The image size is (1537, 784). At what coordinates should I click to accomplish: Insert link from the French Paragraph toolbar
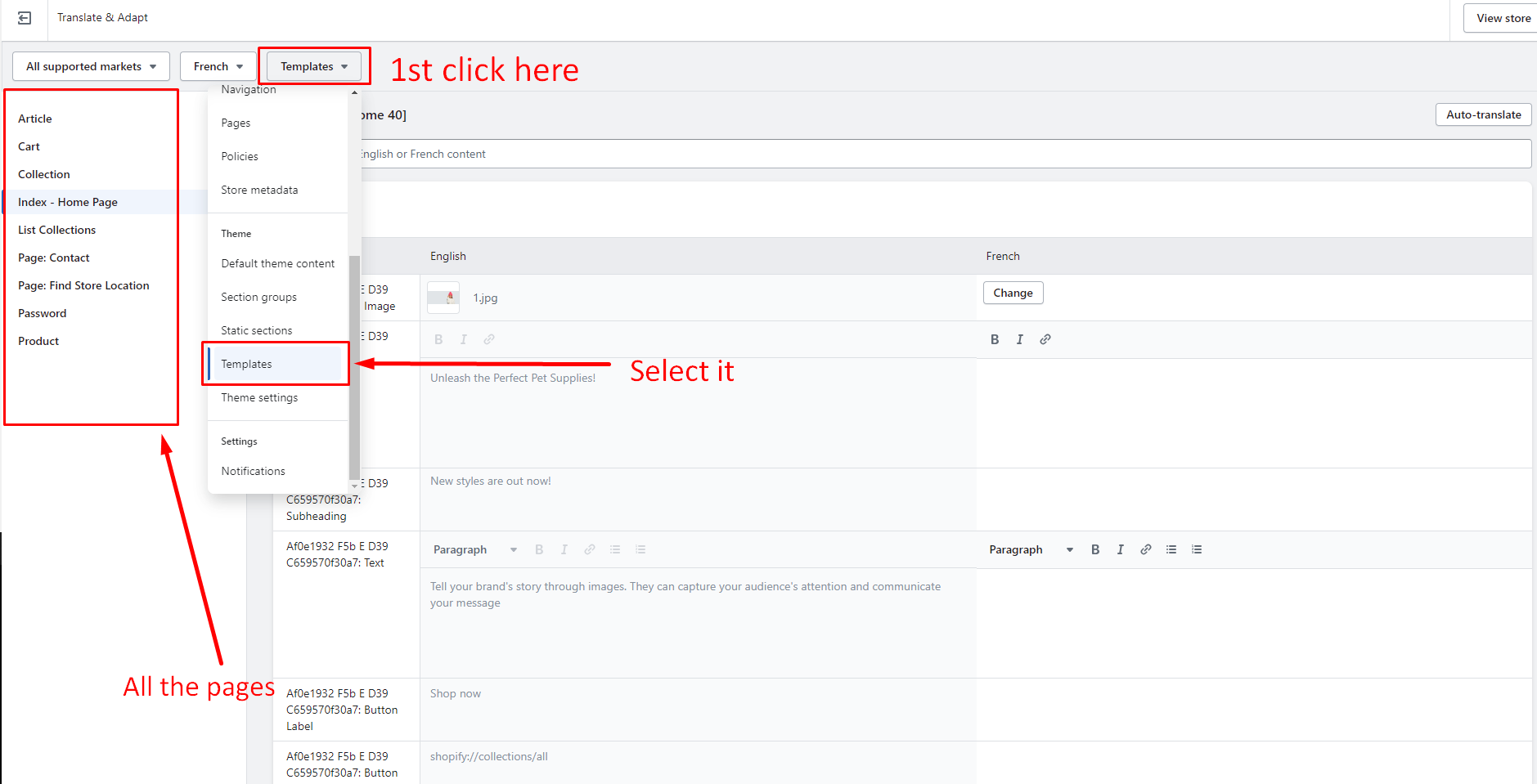pos(1145,549)
